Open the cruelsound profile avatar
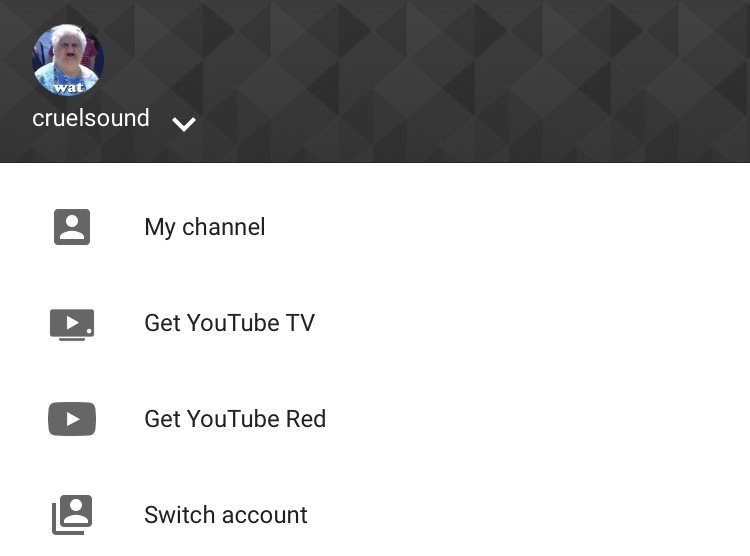The height and width of the screenshot is (556, 750). (x=67, y=60)
